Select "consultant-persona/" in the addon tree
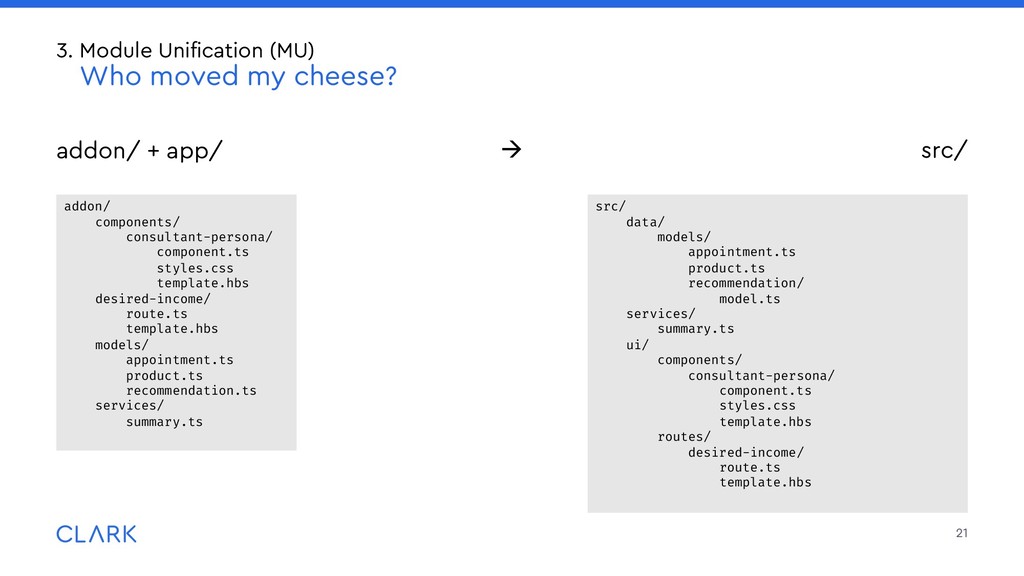 click(x=198, y=237)
